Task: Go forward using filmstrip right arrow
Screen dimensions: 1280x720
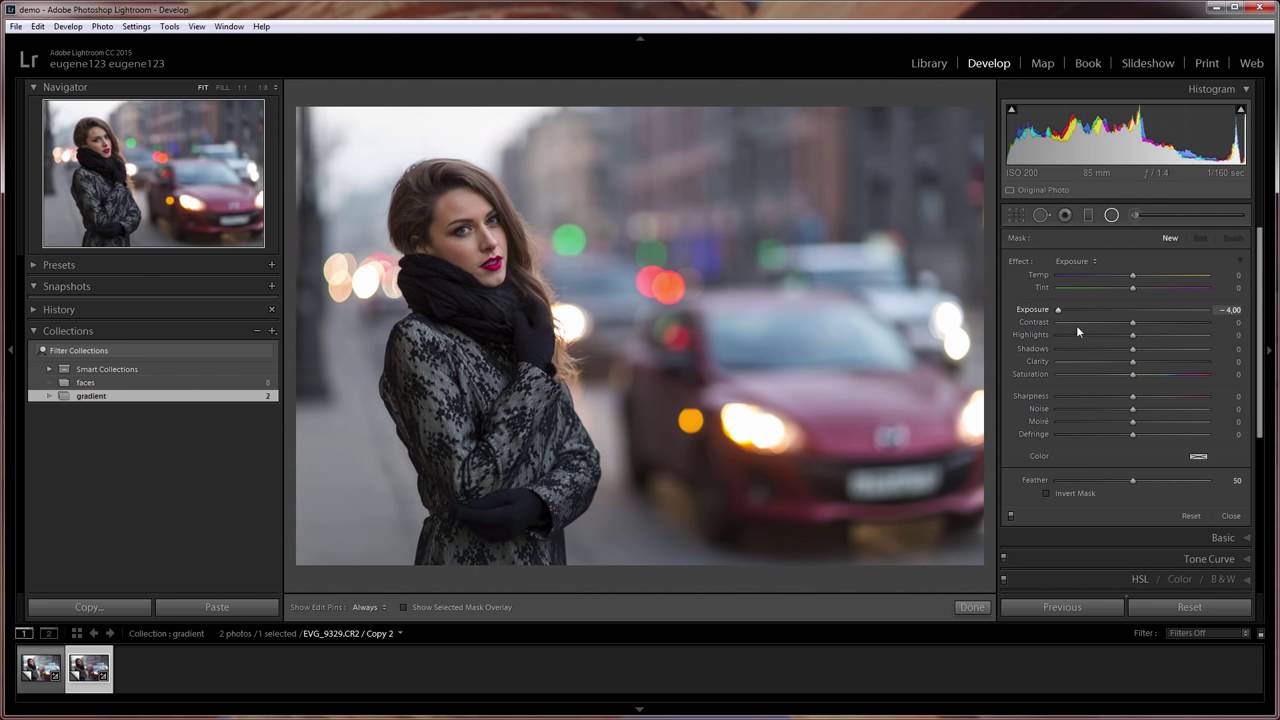Action: tap(110, 633)
